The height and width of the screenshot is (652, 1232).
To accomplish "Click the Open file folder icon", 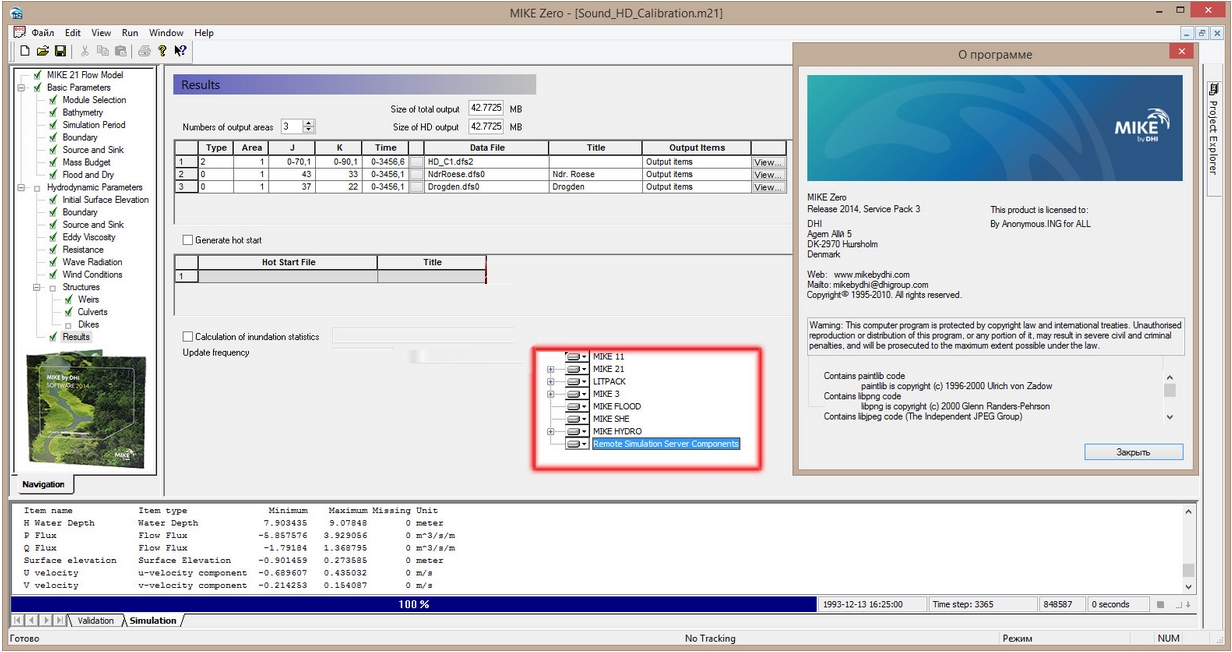I will (x=43, y=51).
